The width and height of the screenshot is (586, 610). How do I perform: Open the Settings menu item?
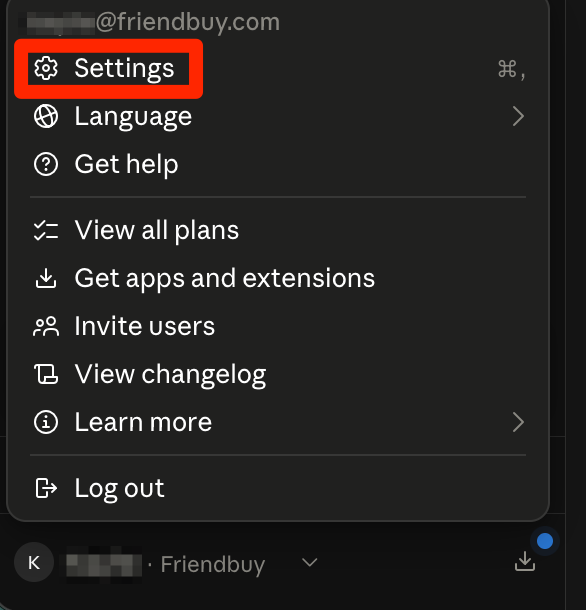[278, 68]
